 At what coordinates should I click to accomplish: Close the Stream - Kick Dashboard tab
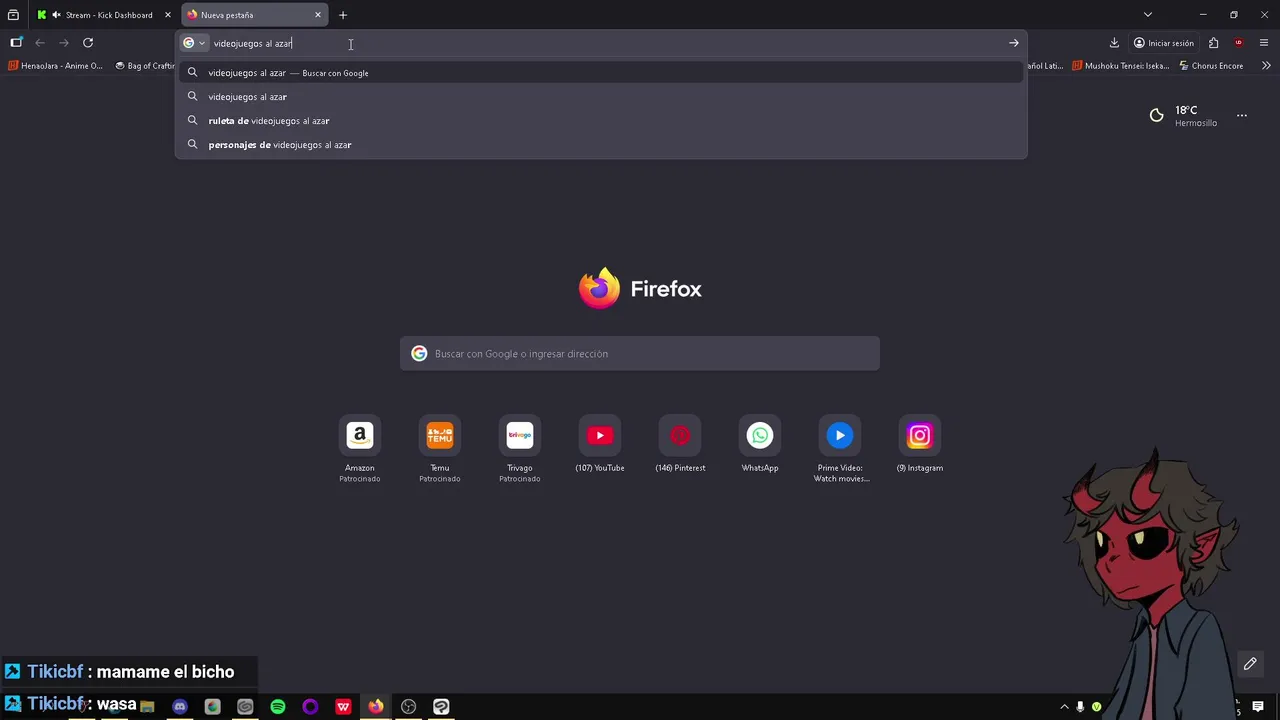168,15
